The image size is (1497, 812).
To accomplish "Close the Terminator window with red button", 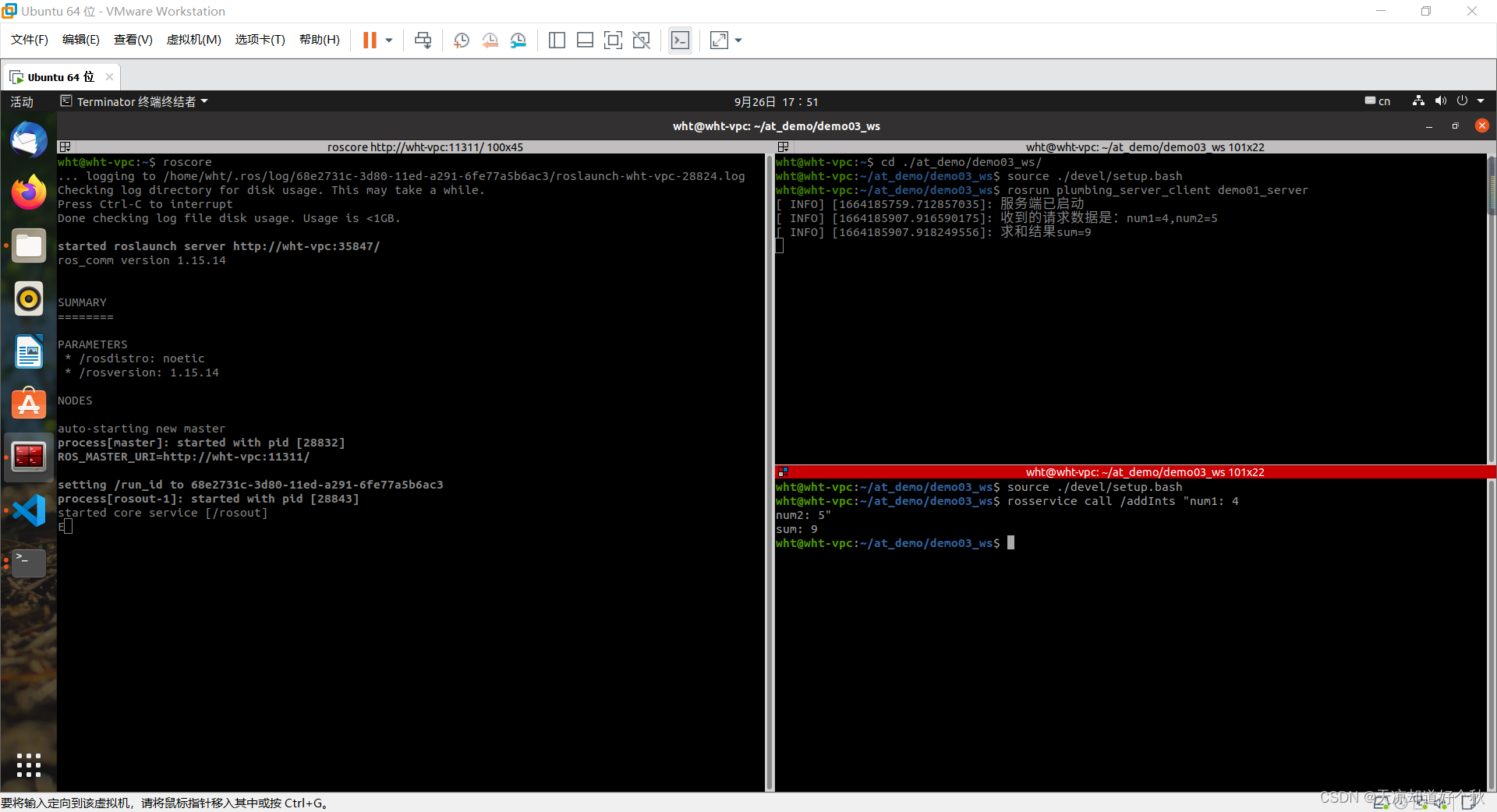I will (1482, 125).
